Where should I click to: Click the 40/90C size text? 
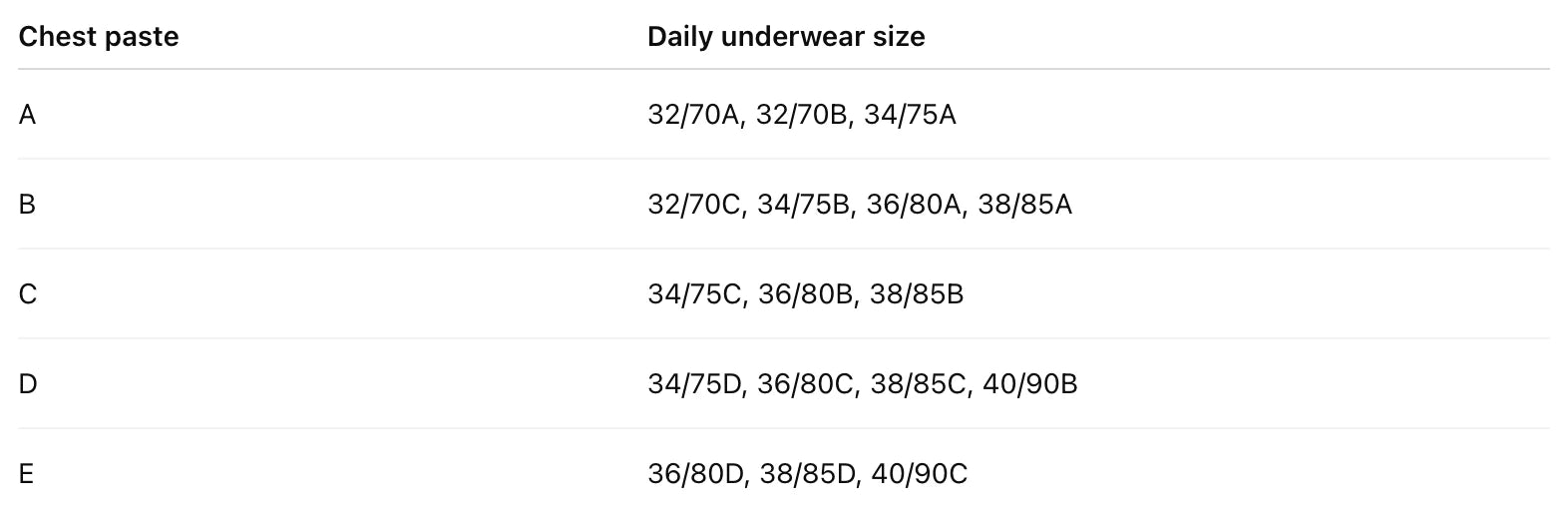click(x=920, y=474)
